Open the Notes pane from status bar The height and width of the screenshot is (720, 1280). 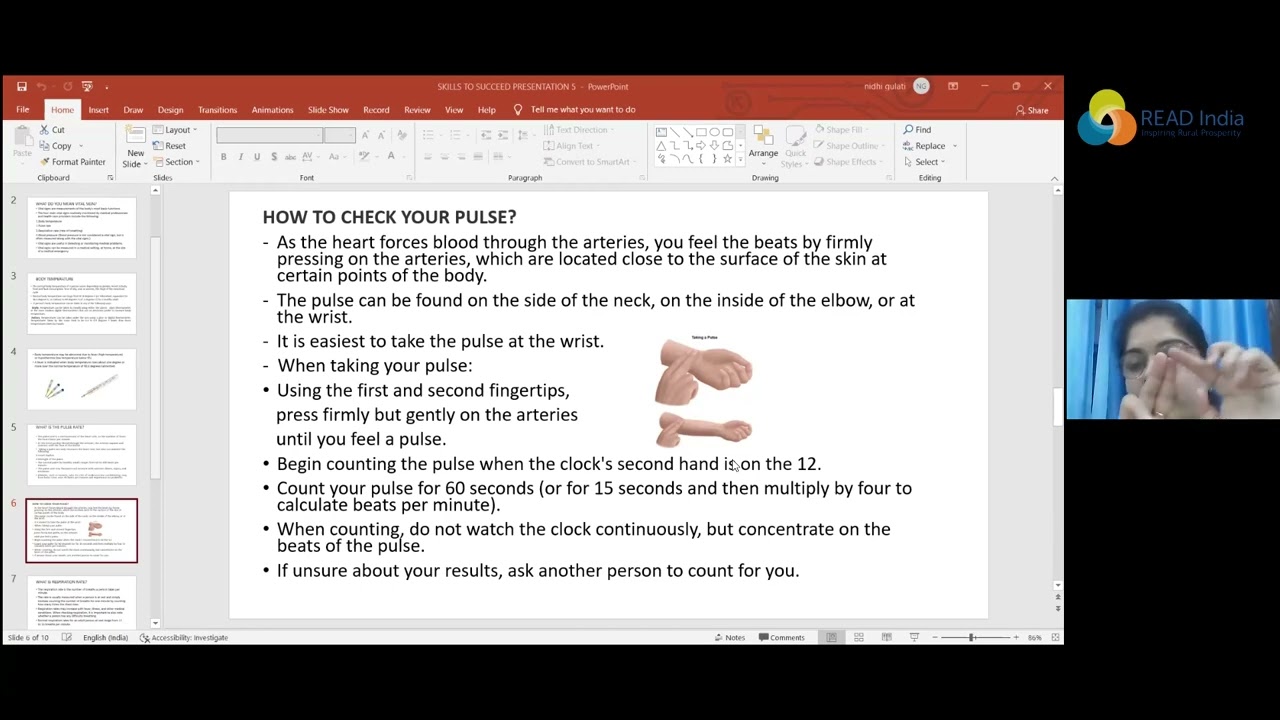pyautogui.click(x=729, y=637)
